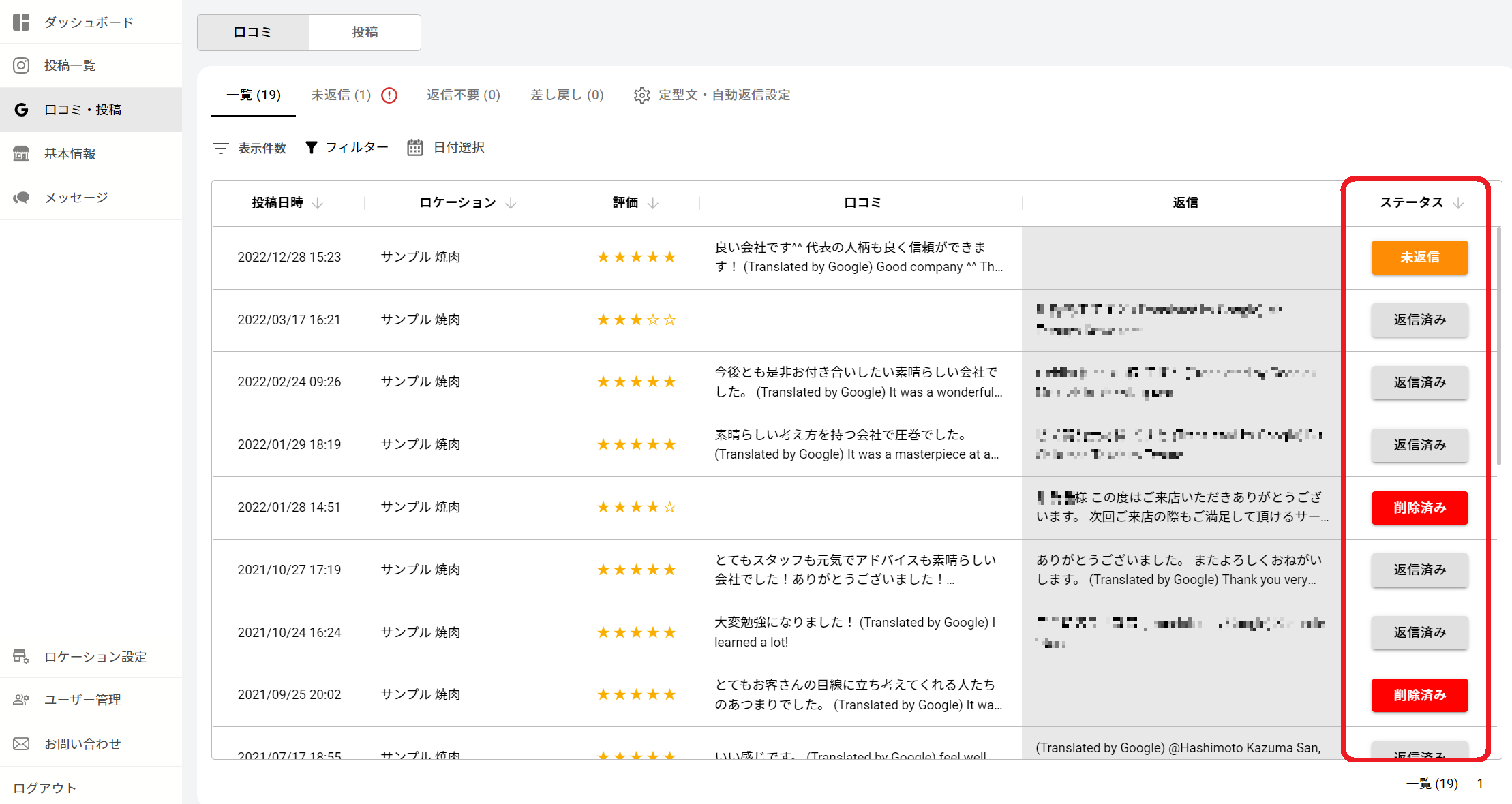Click the Dashboard grid icon in sidebar
1512x804 pixels.
click(21, 22)
